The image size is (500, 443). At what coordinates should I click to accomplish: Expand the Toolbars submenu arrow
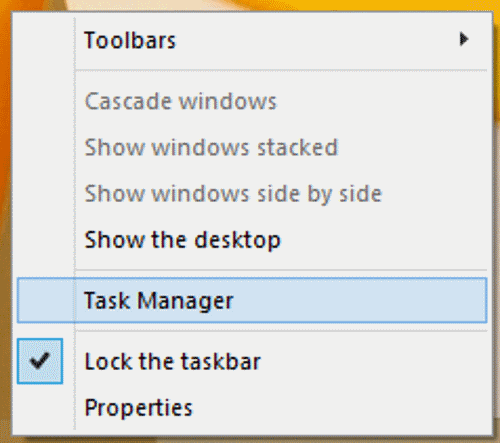463,39
